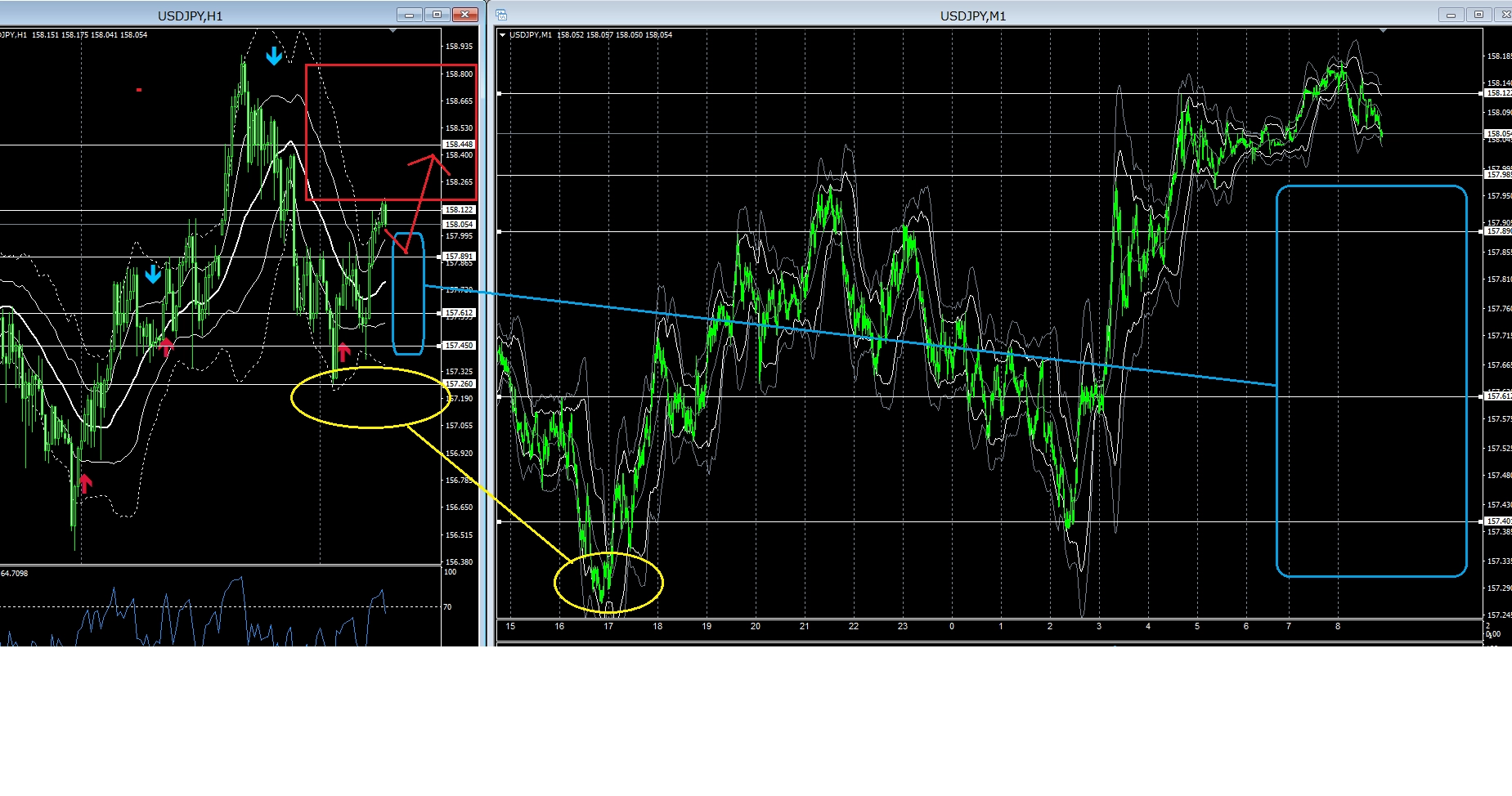Restore the USDJPY,M1 chart window

1478,15
